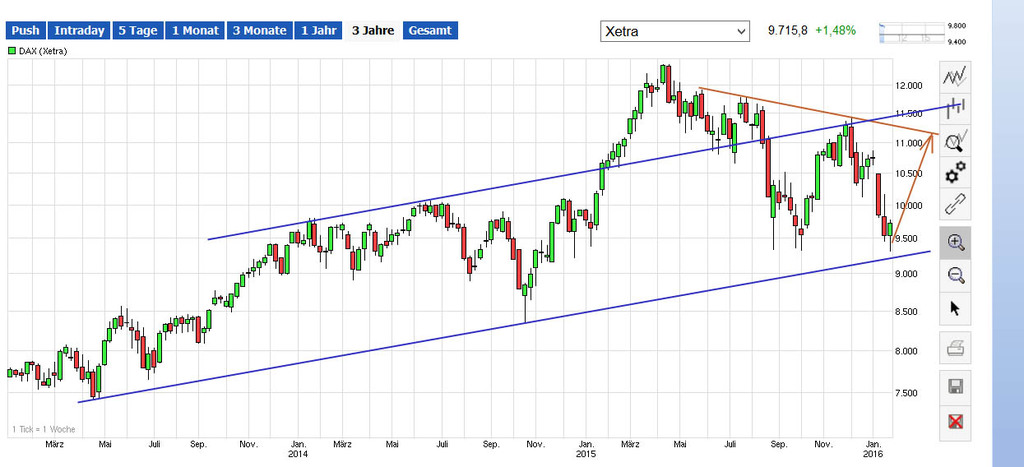This screenshot has height=467, width=1024.
Task: Open the Xetra exchange dropdown
Action: click(x=674, y=32)
